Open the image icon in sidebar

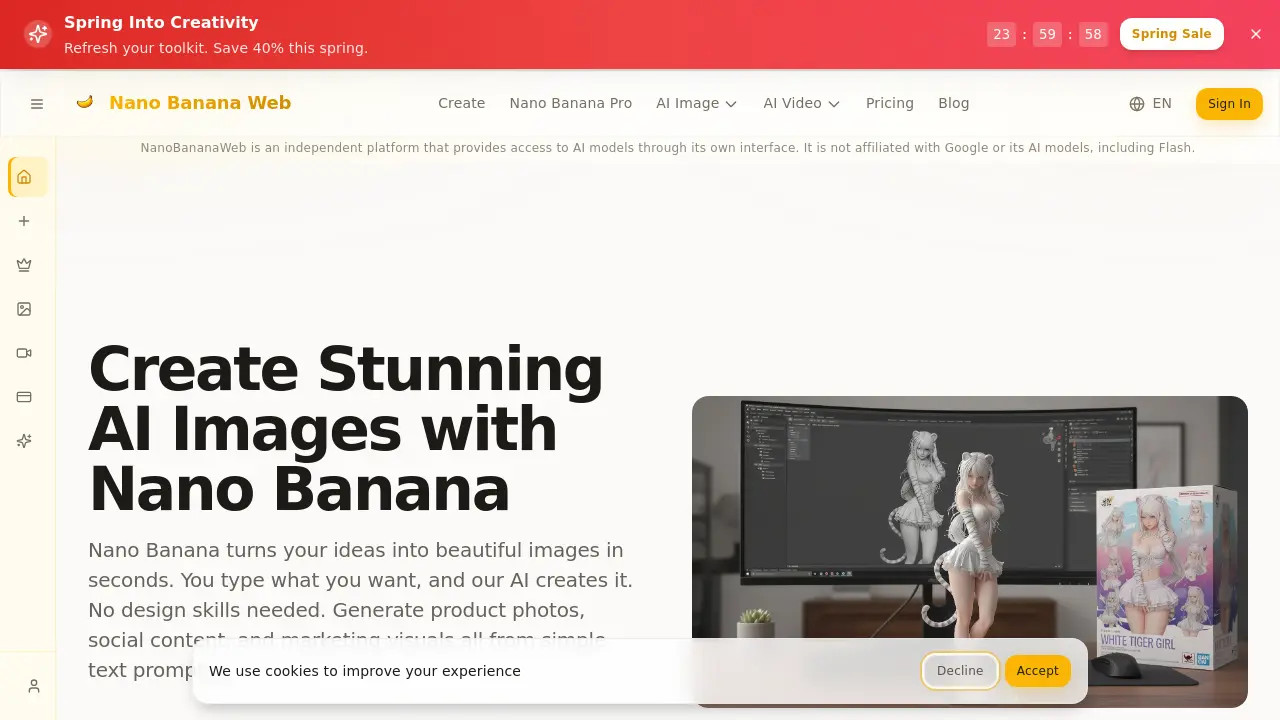(24, 309)
